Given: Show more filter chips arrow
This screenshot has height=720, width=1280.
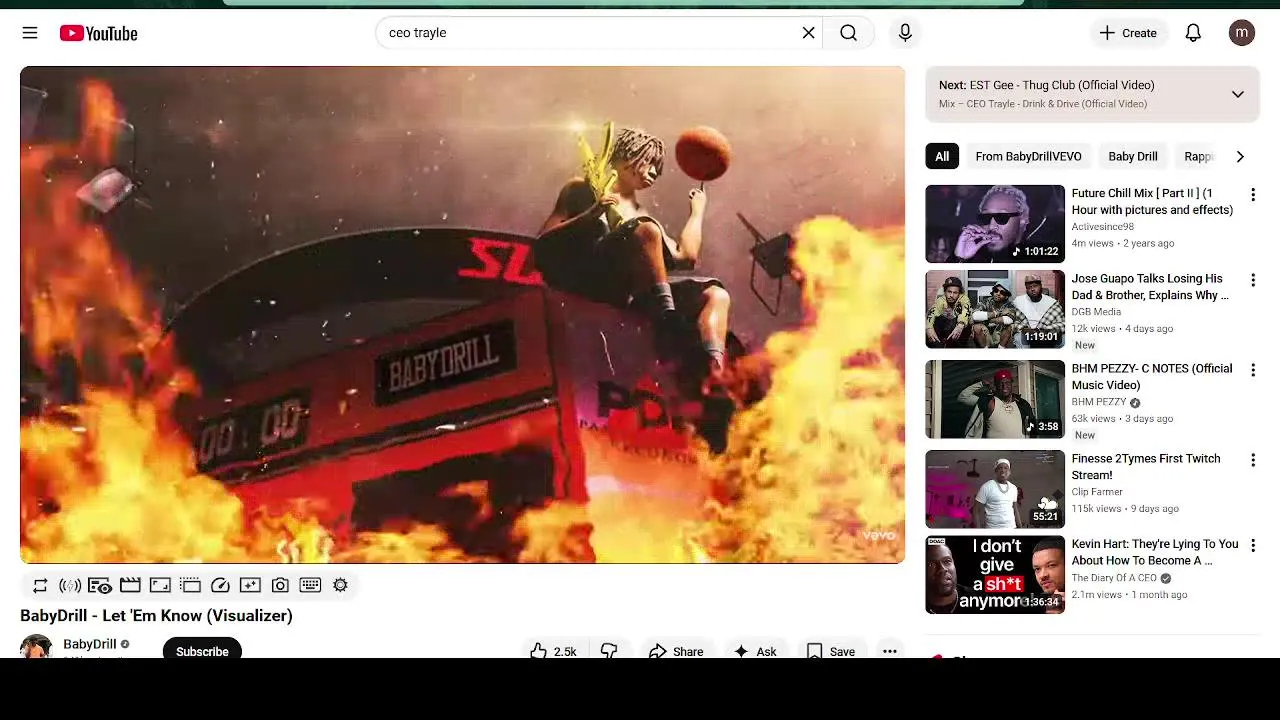Looking at the screenshot, I should click(x=1240, y=156).
